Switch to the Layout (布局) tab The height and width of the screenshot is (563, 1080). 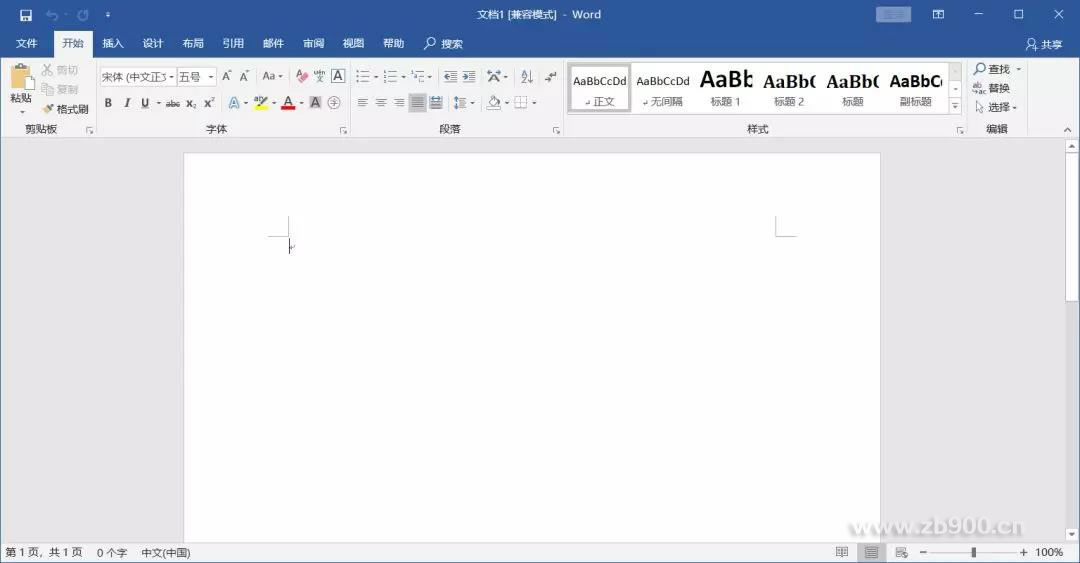[x=193, y=43]
